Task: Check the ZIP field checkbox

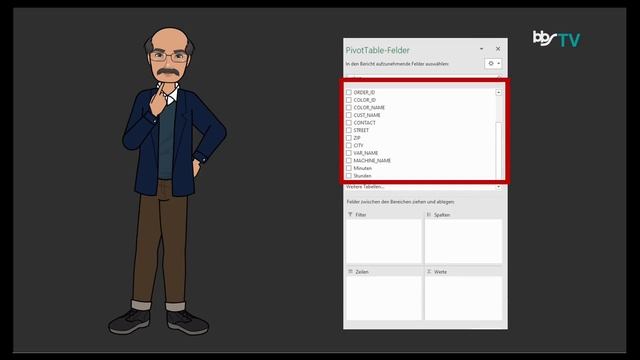Action: click(x=349, y=138)
